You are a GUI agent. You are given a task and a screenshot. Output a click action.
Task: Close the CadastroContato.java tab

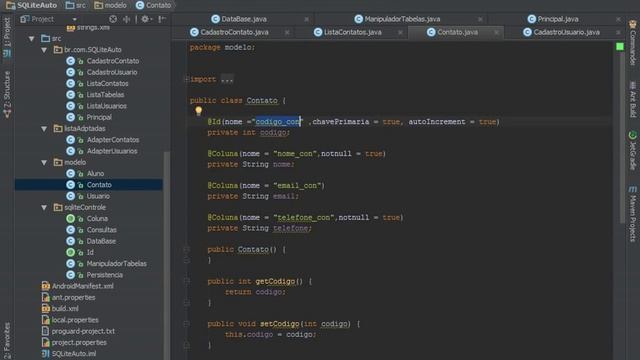coord(287,32)
